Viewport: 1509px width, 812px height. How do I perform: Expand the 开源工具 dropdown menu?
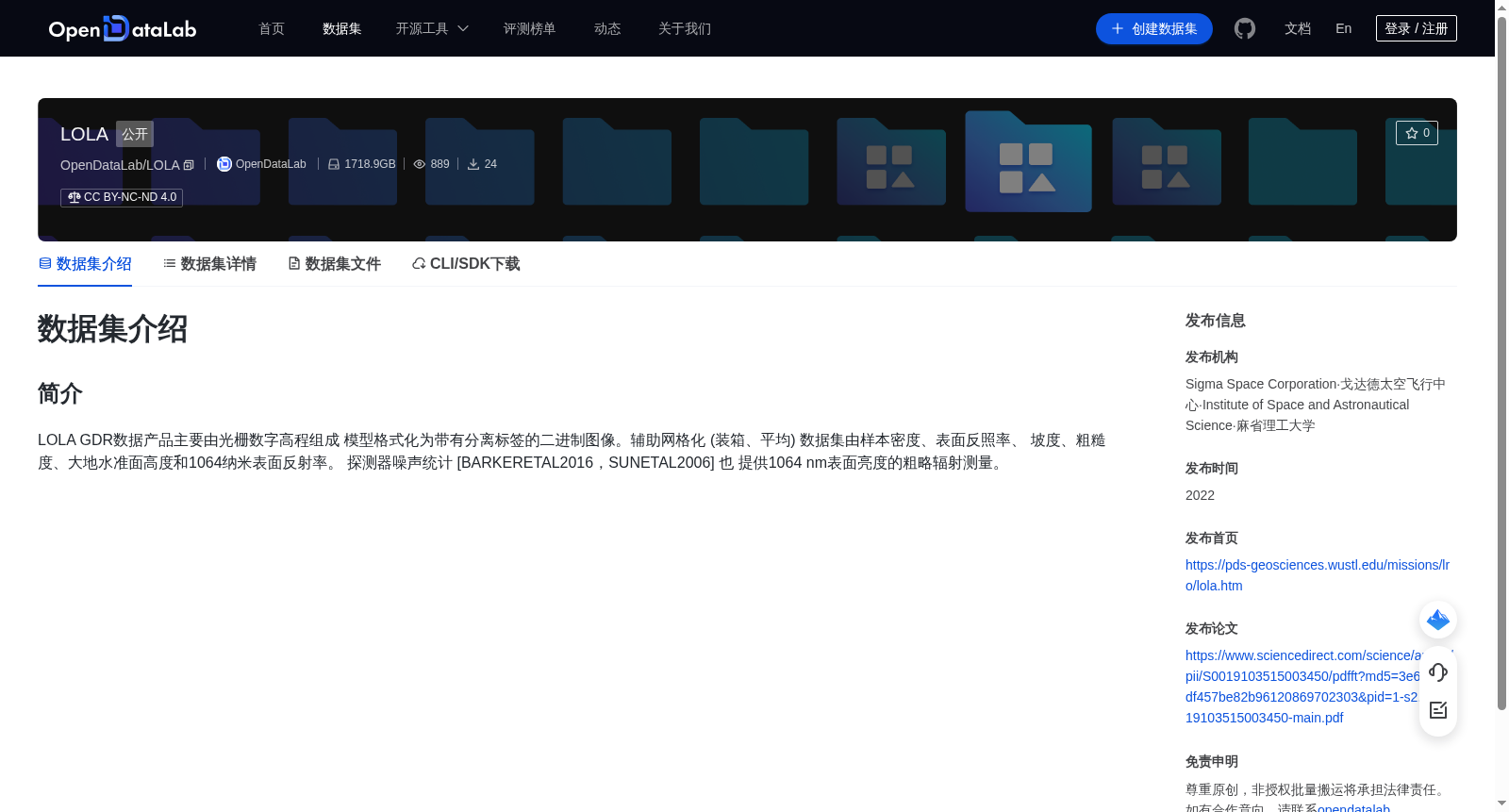pyautogui.click(x=432, y=28)
